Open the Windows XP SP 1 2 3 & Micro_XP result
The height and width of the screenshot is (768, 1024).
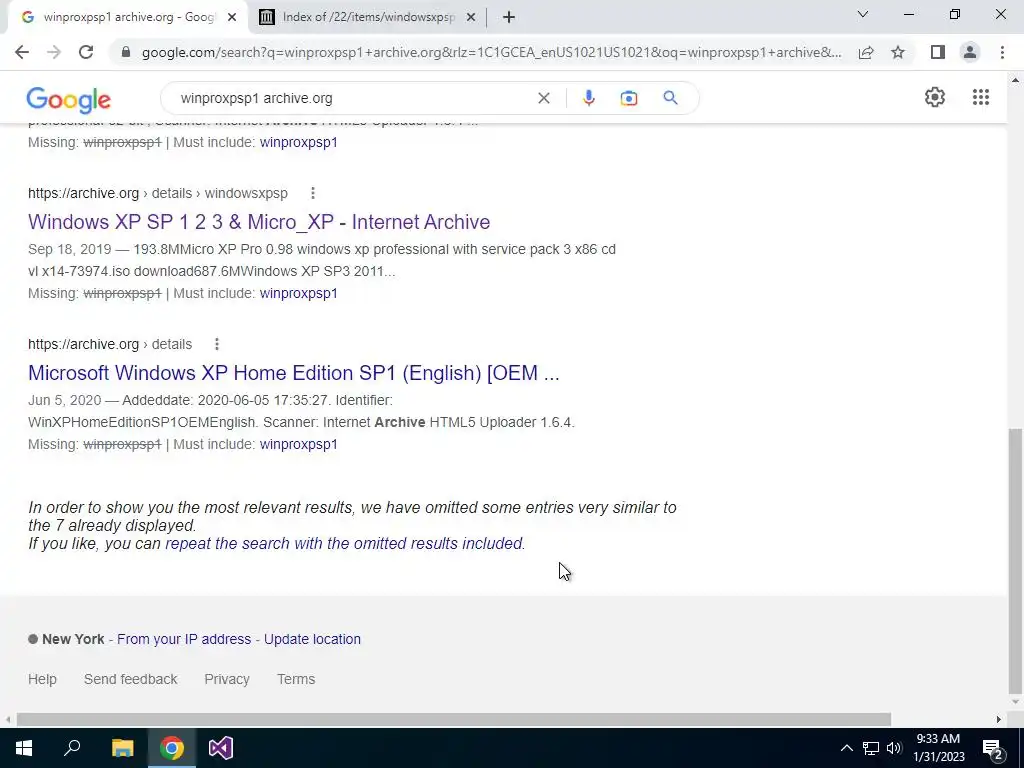click(259, 222)
